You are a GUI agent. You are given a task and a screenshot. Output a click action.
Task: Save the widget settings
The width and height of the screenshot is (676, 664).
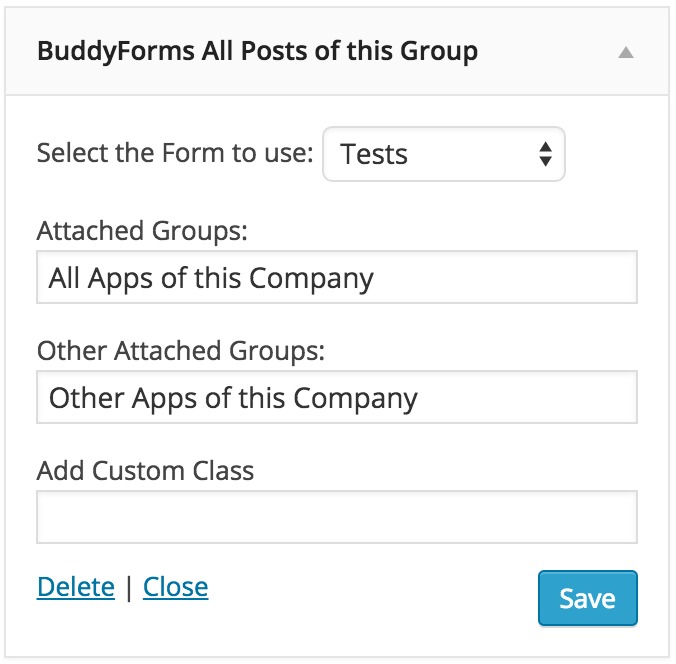[587, 598]
